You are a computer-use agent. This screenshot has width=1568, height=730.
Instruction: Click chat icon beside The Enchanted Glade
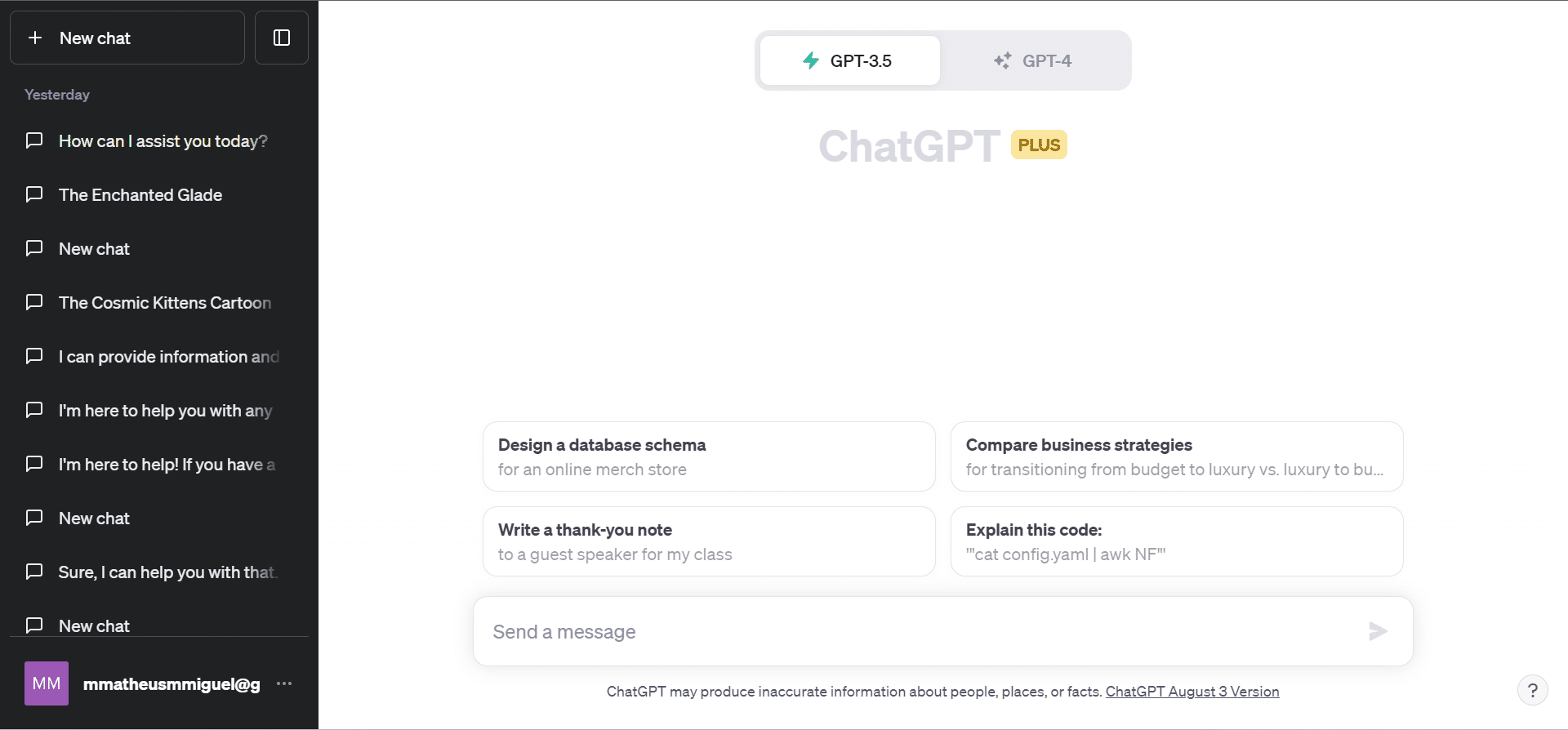[x=34, y=194]
